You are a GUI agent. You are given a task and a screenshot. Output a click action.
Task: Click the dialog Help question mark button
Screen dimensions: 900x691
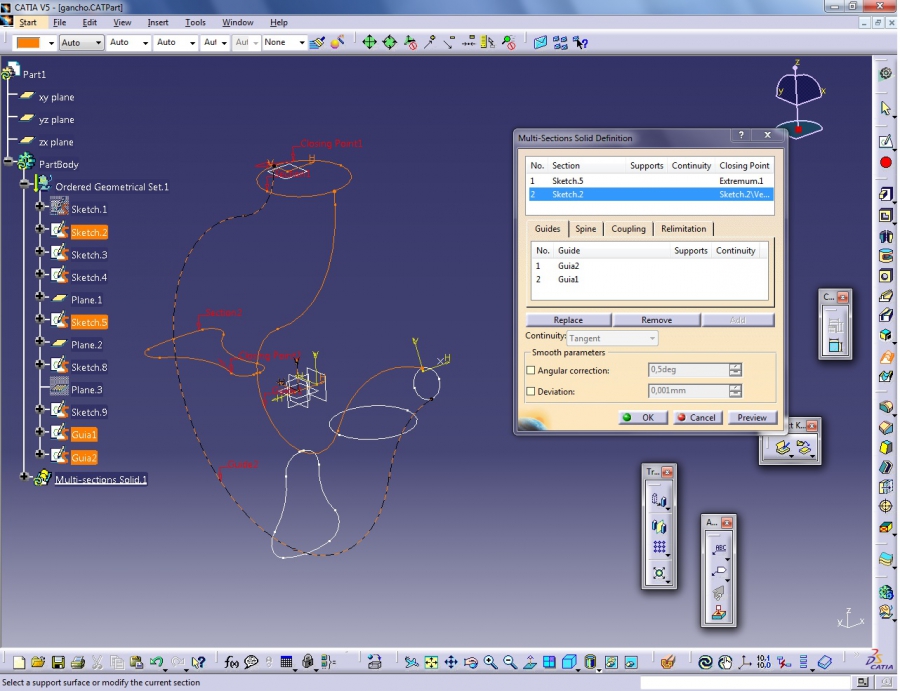click(x=741, y=135)
